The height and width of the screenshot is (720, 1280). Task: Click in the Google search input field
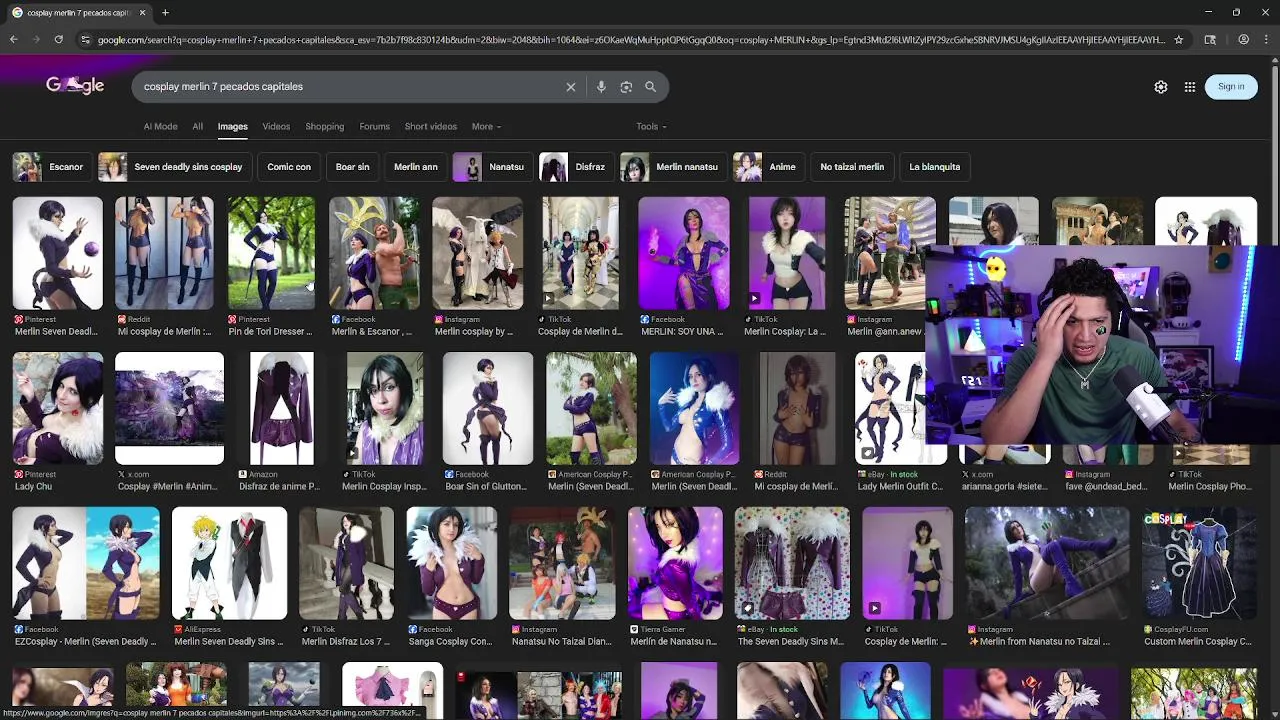click(350, 87)
